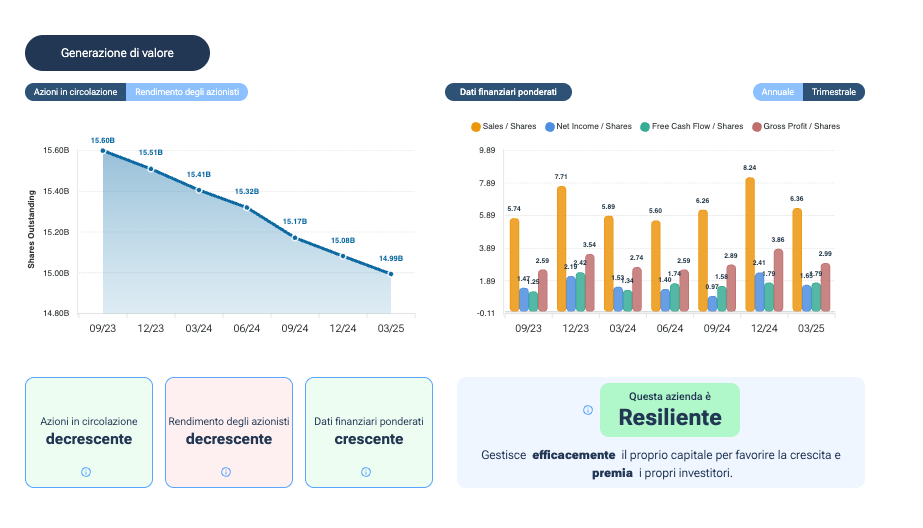This screenshot has height=528, width=923.
Task: Click info icon in Dati finanziari ponderati card
Action: [x=366, y=472]
